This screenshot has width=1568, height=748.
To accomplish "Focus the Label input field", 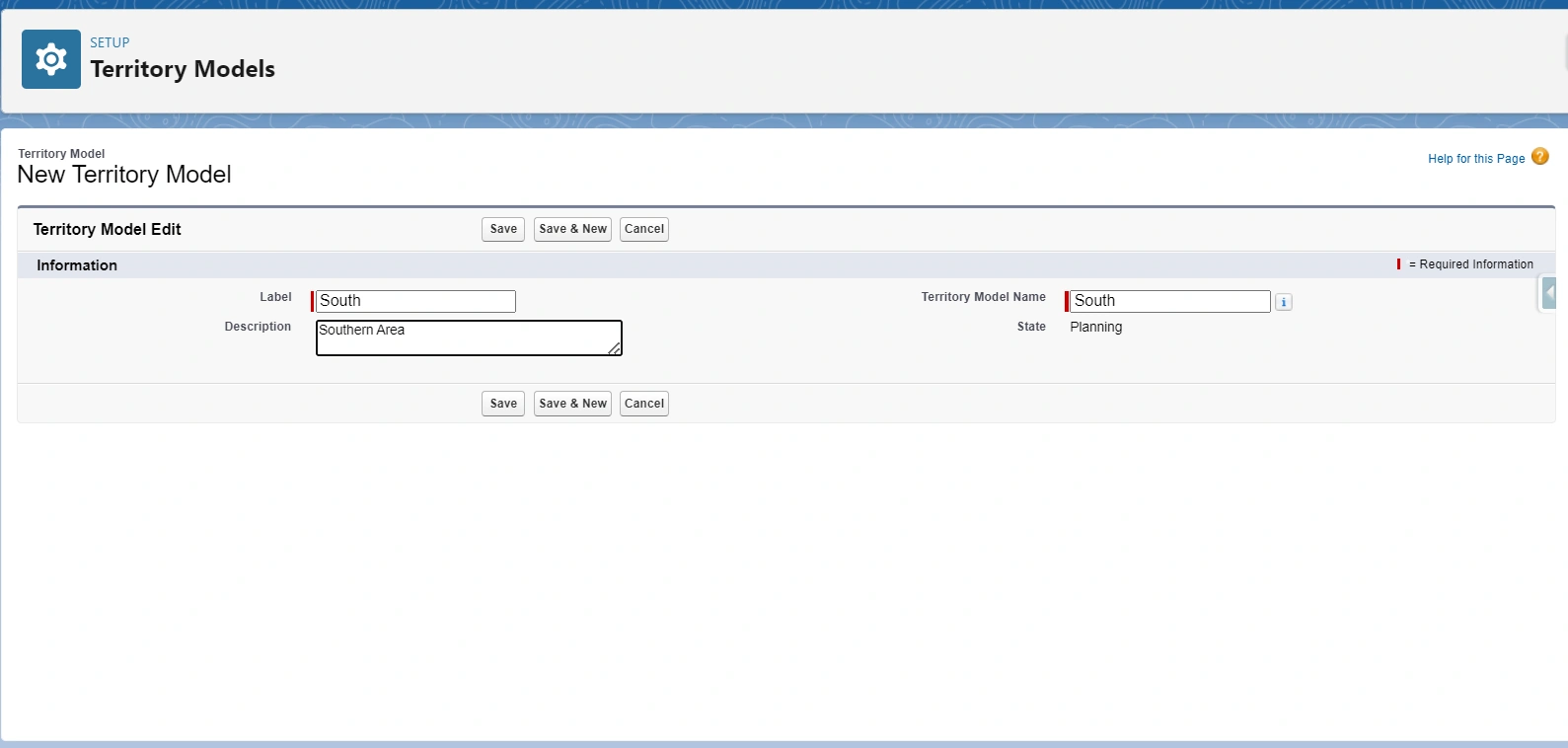I will tap(415, 301).
